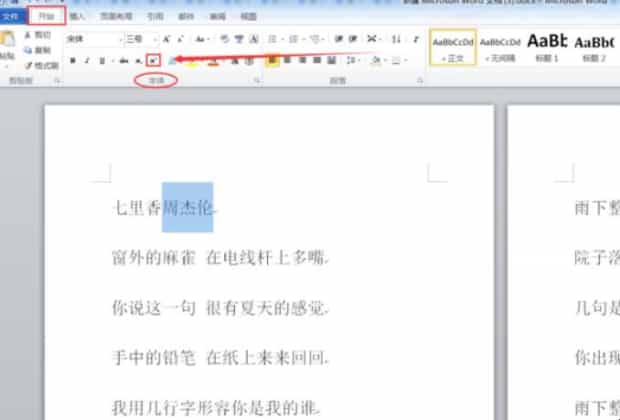The width and height of the screenshot is (620, 420).
Task: Toggle the Superscript button
Action: pyautogui.click(x=153, y=61)
